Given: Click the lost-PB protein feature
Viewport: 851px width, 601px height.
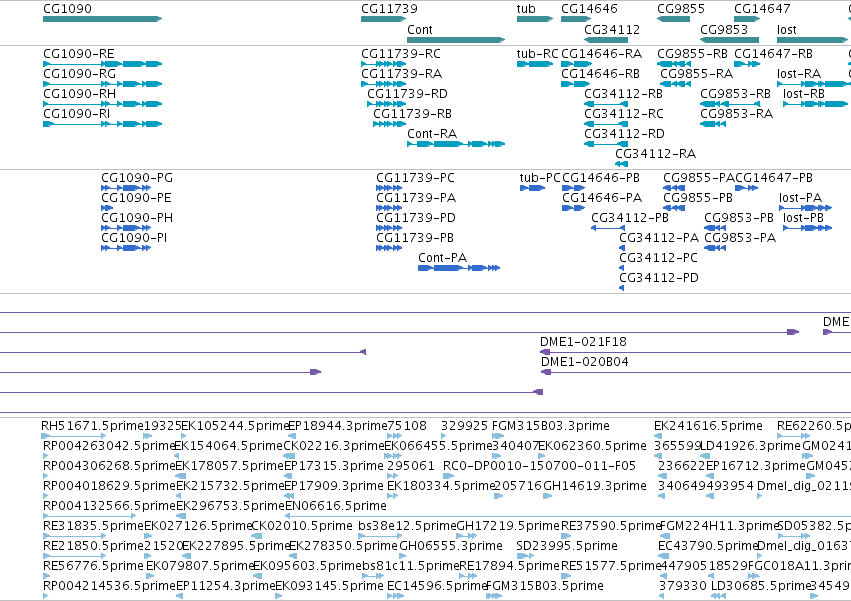Looking at the screenshot, I should tap(808, 228).
